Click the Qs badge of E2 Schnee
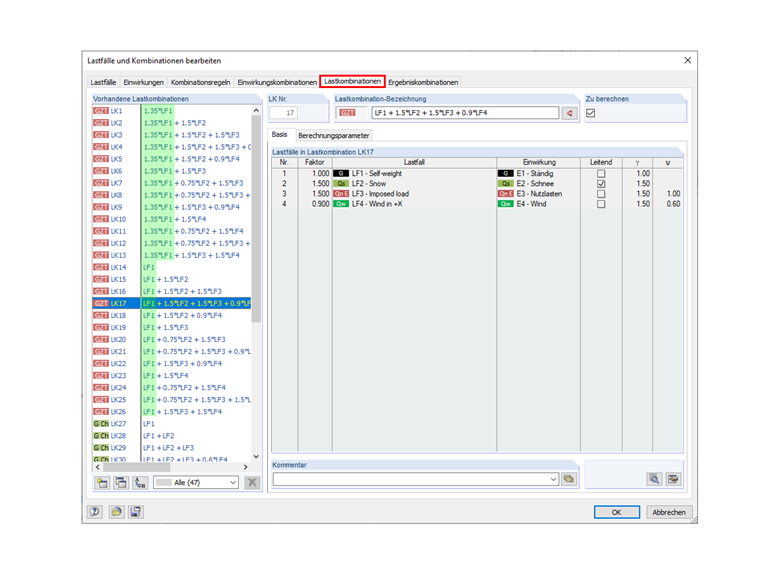 (506, 184)
